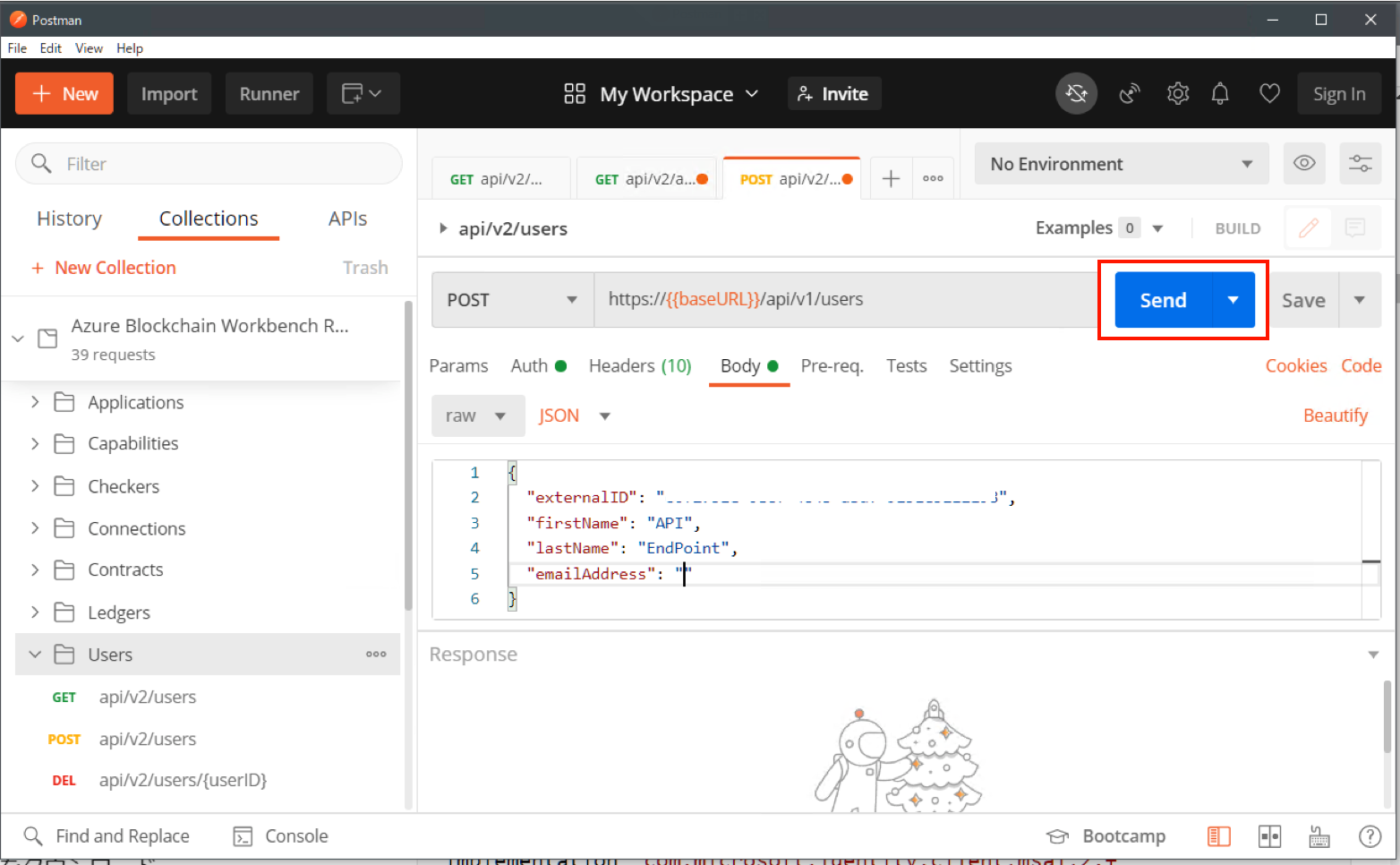Viewport: 1400px width, 865px height.
Task: Click the workspace grid icon
Action: pyautogui.click(x=575, y=93)
